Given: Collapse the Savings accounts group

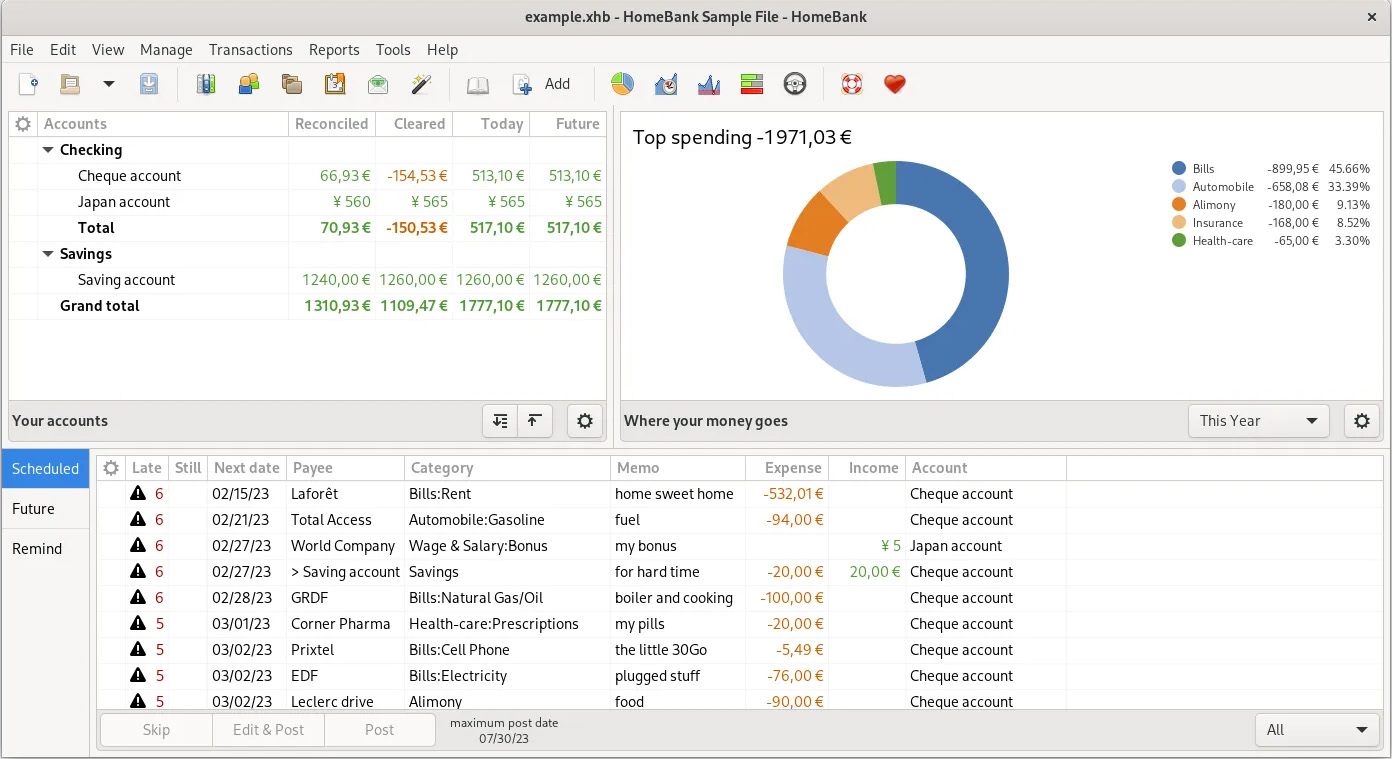Looking at the screenshot, I should point(47,254).
